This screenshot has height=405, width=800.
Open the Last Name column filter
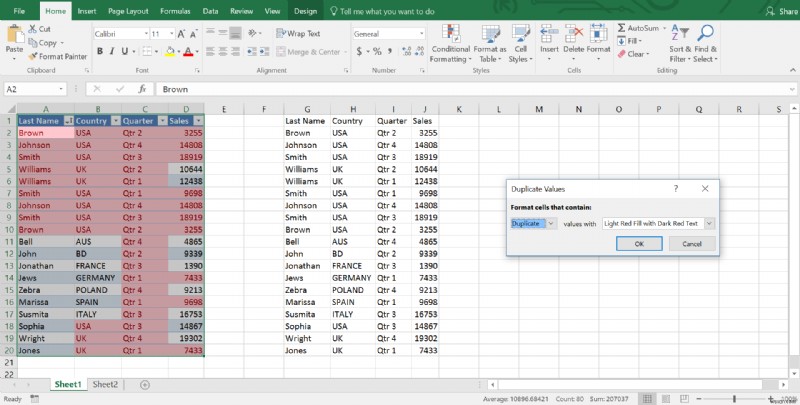click(68, 121)
